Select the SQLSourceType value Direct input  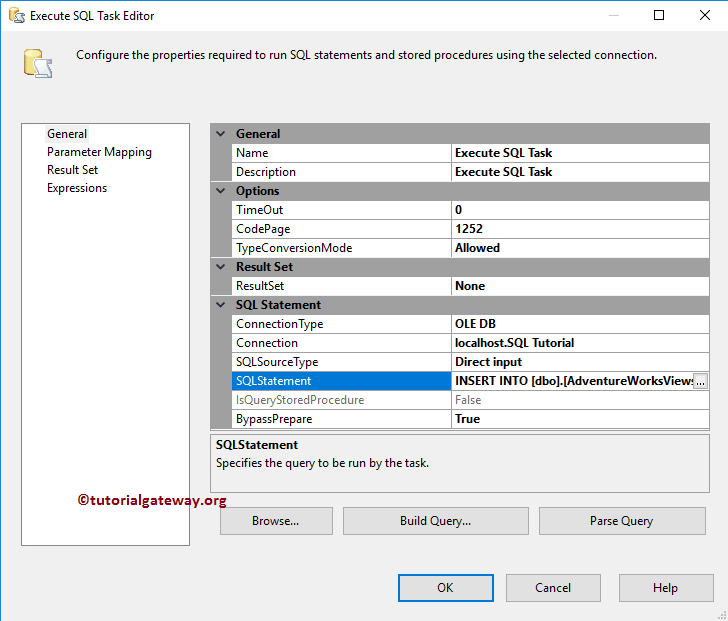tap(580, 362)
